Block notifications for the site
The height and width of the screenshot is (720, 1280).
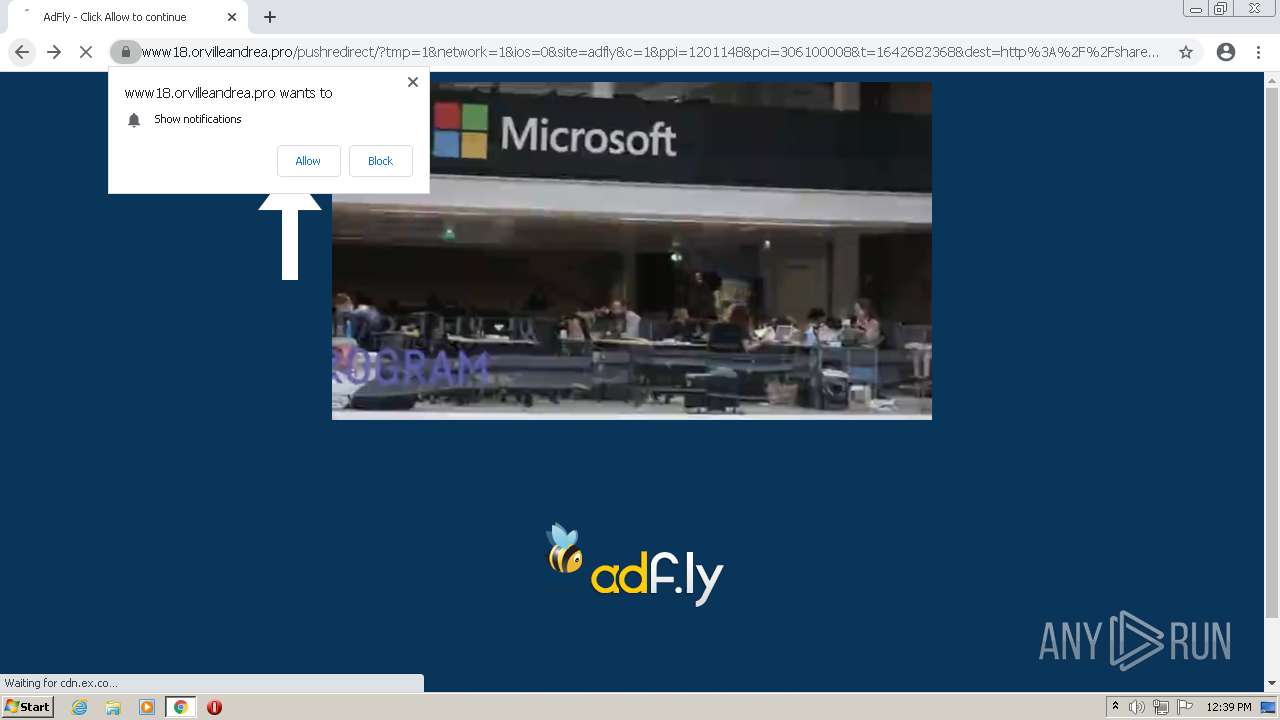tap(380, 161)
